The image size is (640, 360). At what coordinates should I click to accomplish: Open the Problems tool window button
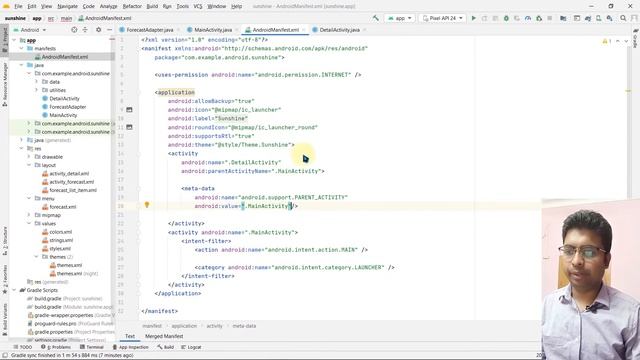tap(56, 347)
